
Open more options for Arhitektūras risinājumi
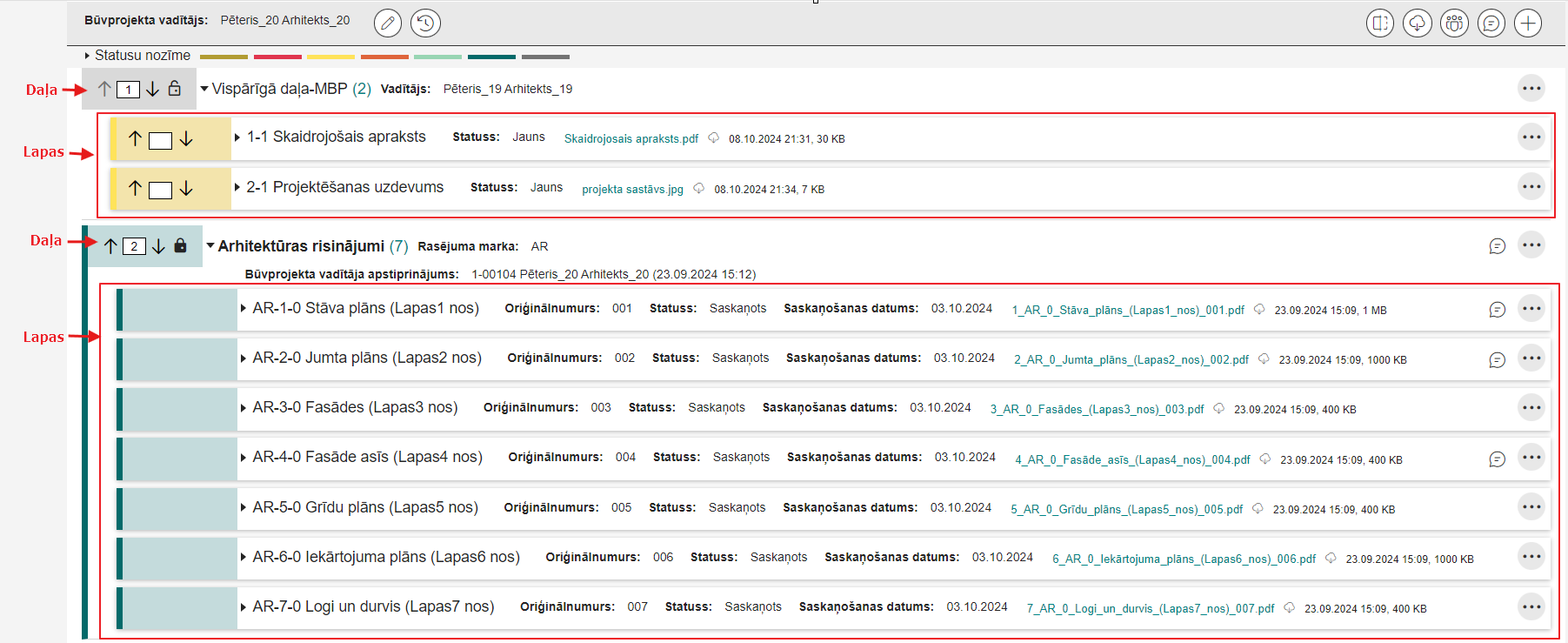(1531, 244)
